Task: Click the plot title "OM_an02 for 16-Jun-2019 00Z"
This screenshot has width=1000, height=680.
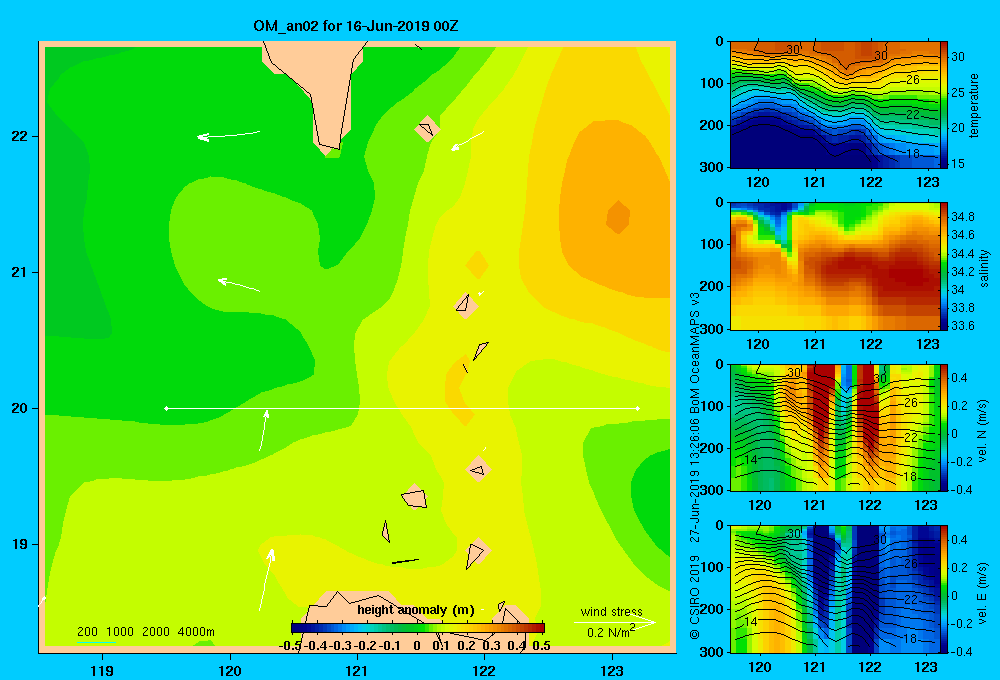Action: coord(355,27)
